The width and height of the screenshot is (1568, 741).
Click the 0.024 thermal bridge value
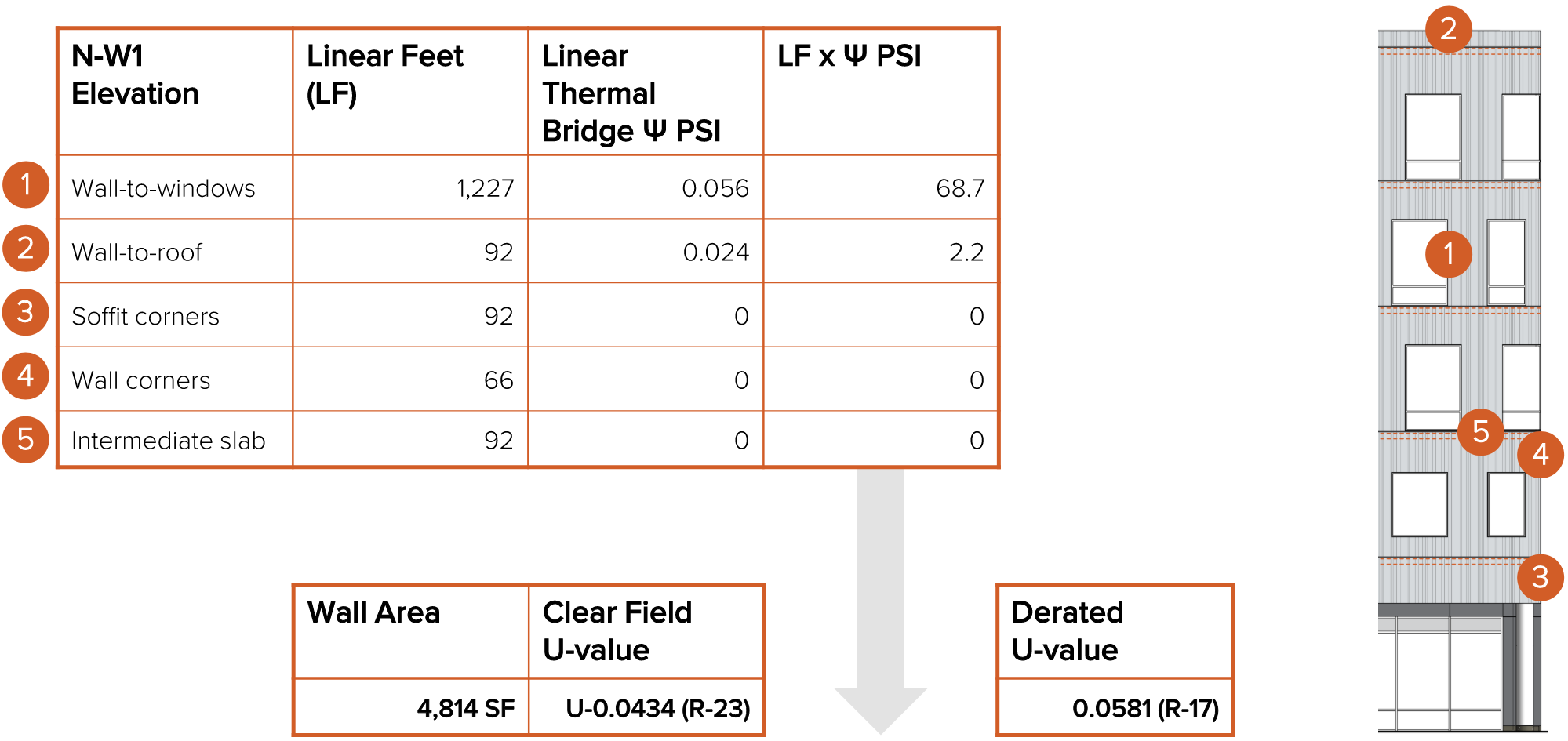click(x=715, y=252)
